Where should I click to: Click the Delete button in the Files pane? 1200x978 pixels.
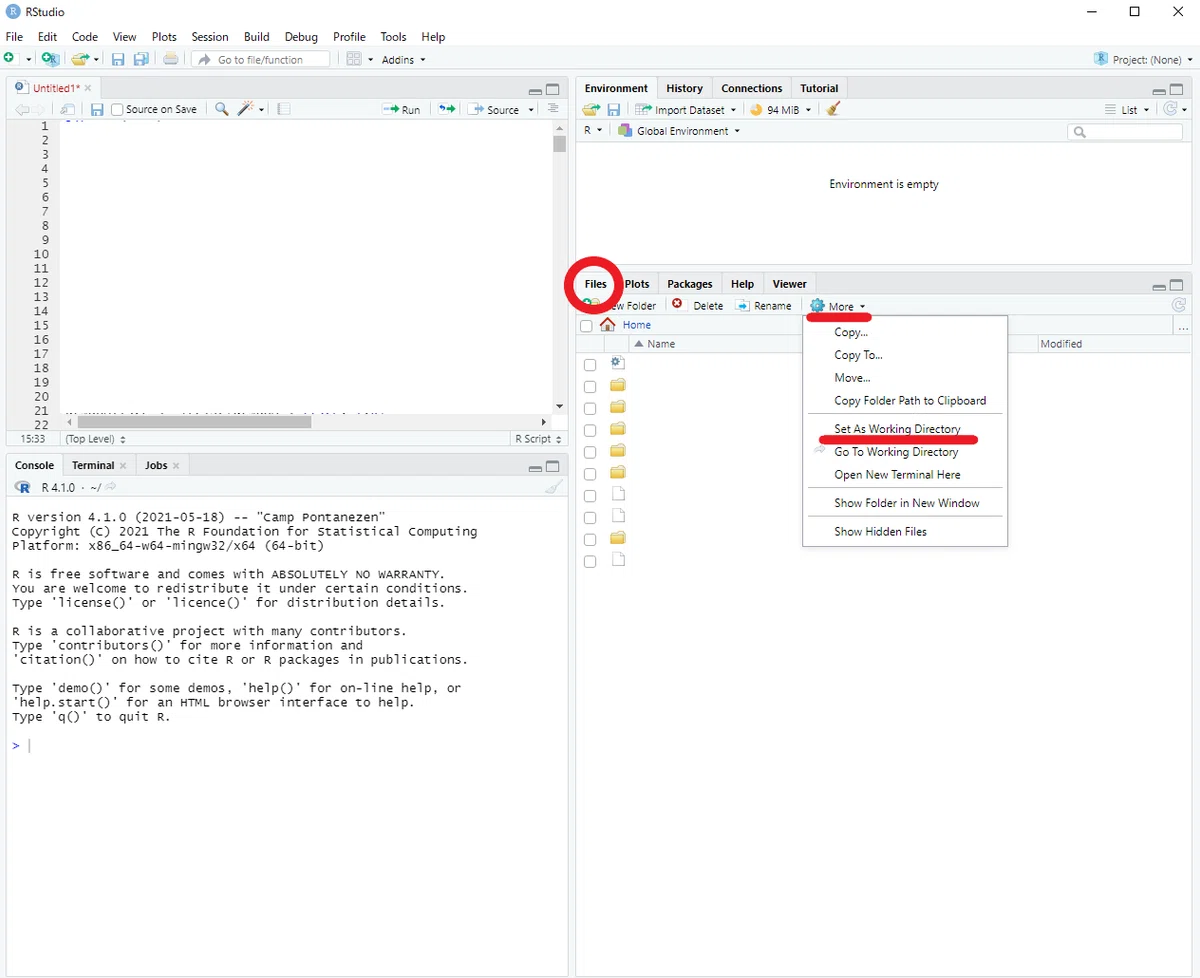pos(698,306)
